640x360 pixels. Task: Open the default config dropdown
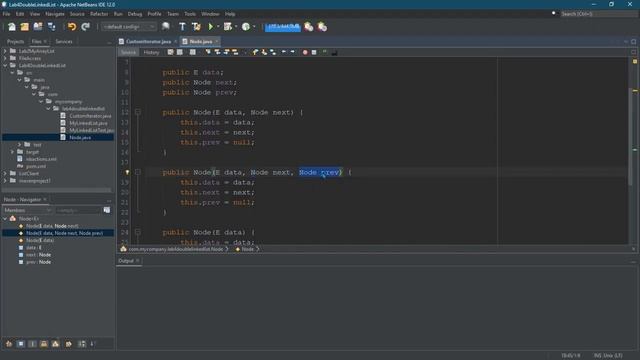(x=129, y=27)
